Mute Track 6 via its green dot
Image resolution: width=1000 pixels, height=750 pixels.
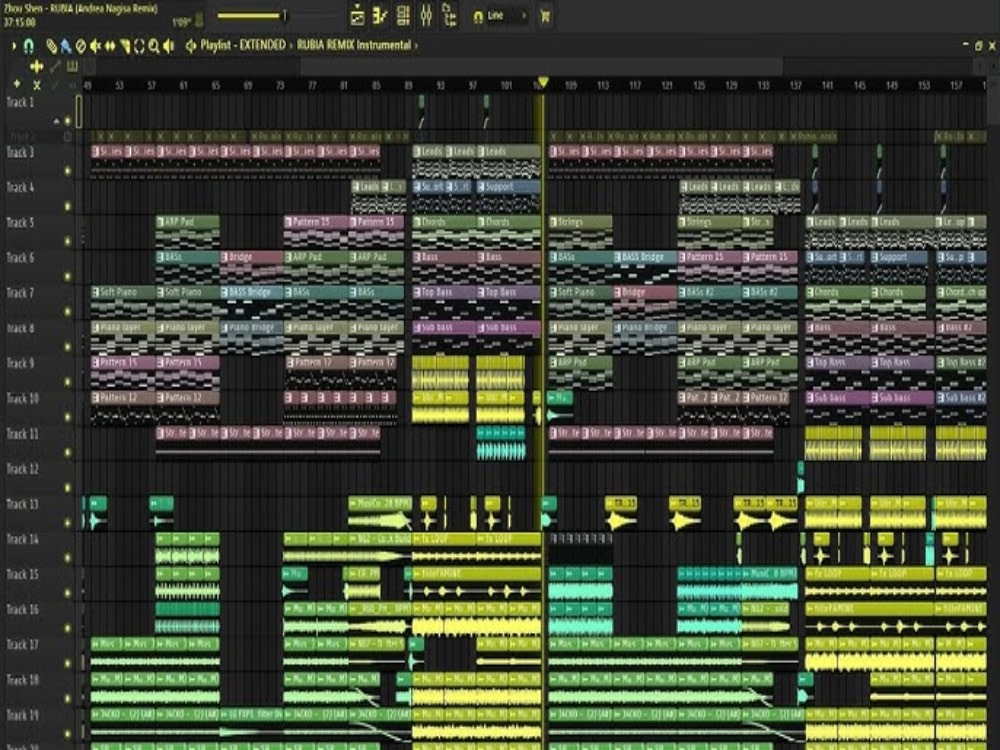[68, 276]
